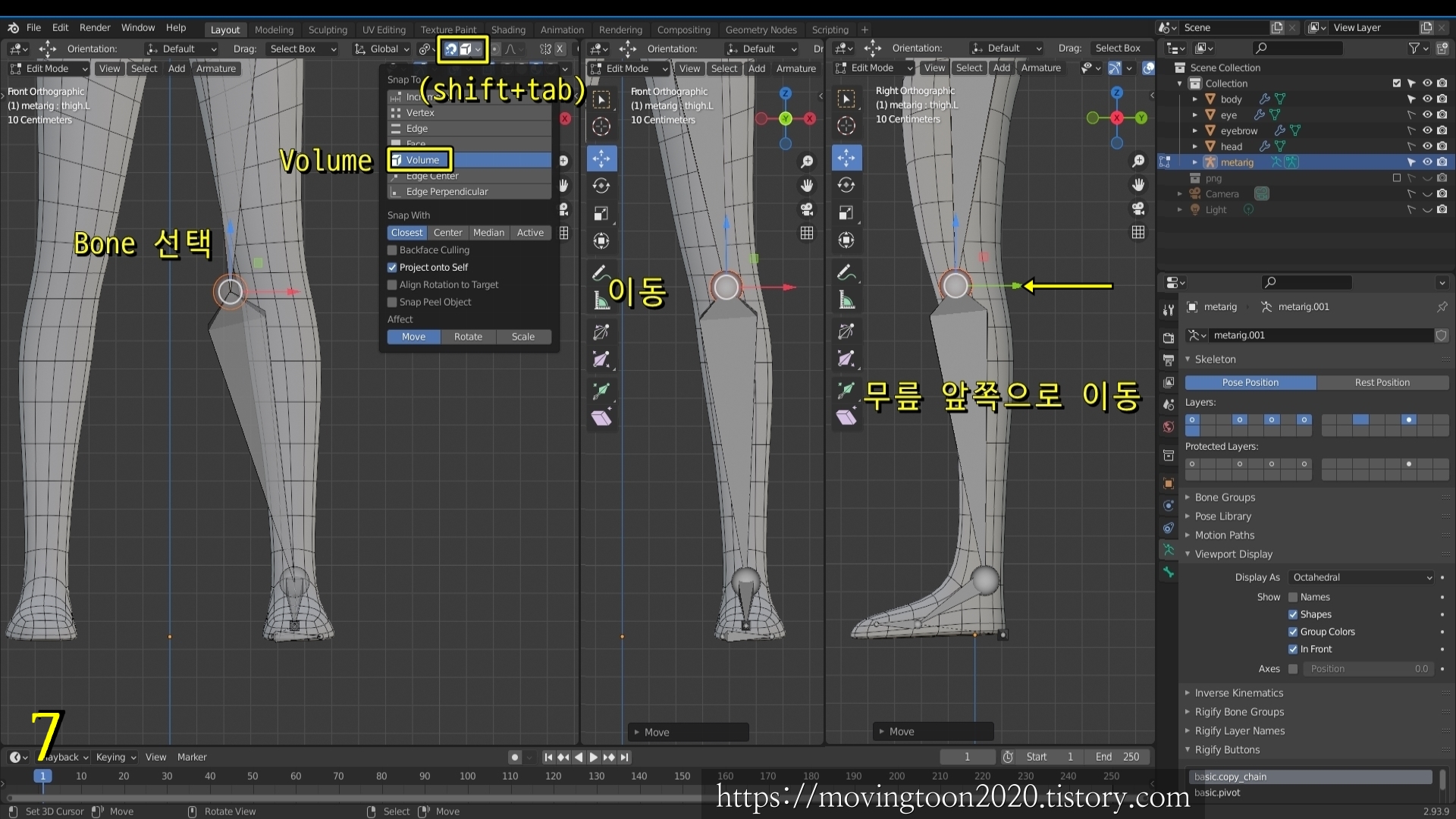The image size is (1456, 819).
Task: Open World properties tab
Action: coord(1169,427)
